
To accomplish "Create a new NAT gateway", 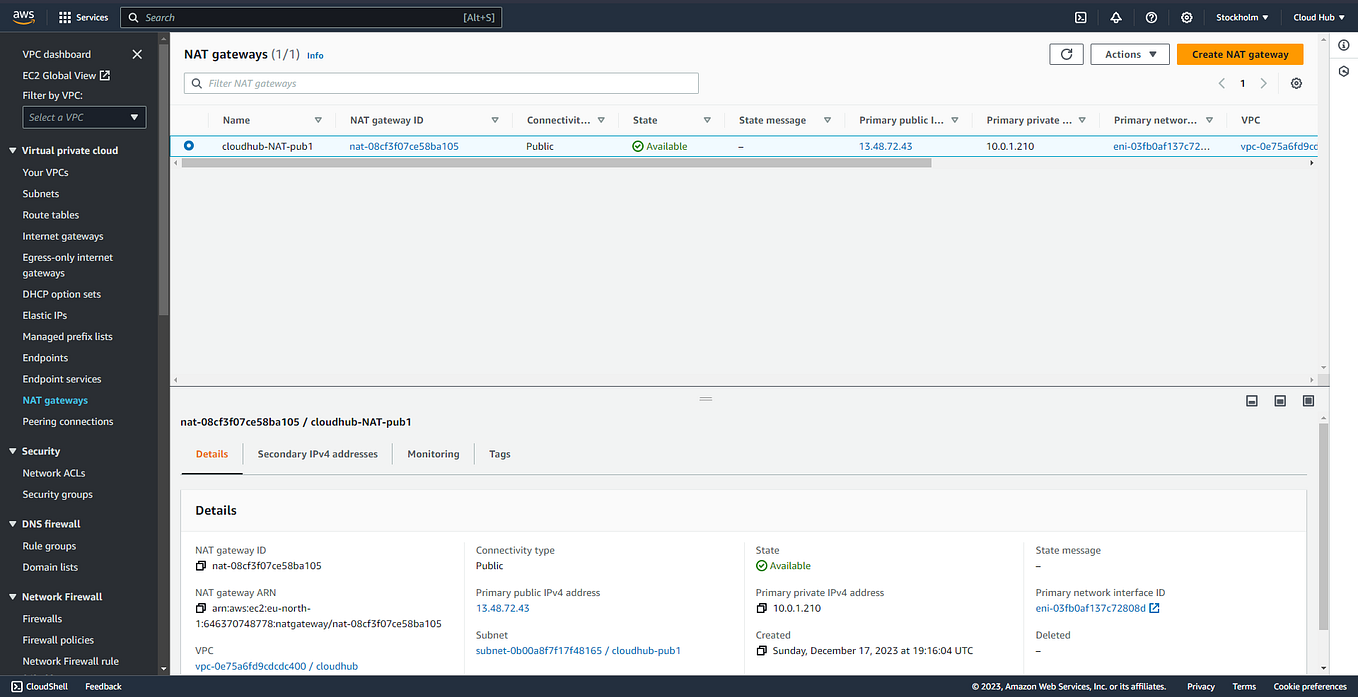I will [x=1239, y=54].
